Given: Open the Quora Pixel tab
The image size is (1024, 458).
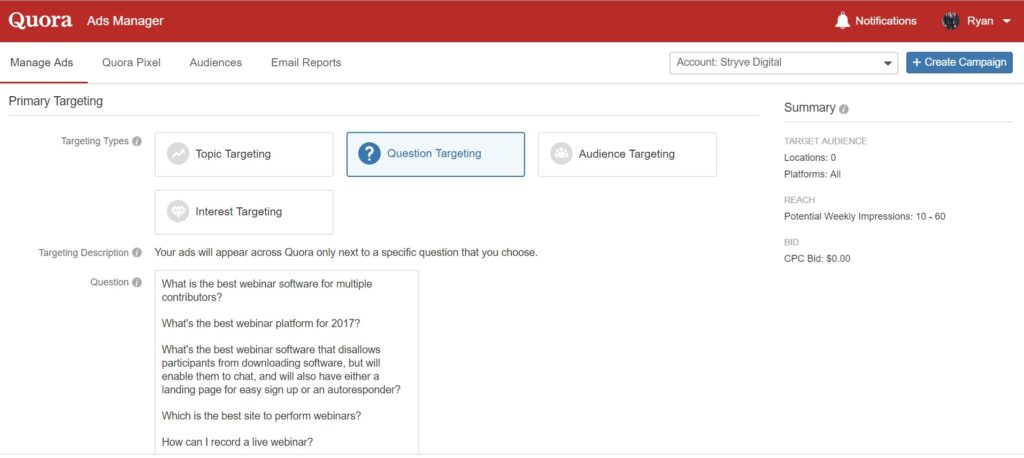Looking at the screenshot, I should [131, 63].
